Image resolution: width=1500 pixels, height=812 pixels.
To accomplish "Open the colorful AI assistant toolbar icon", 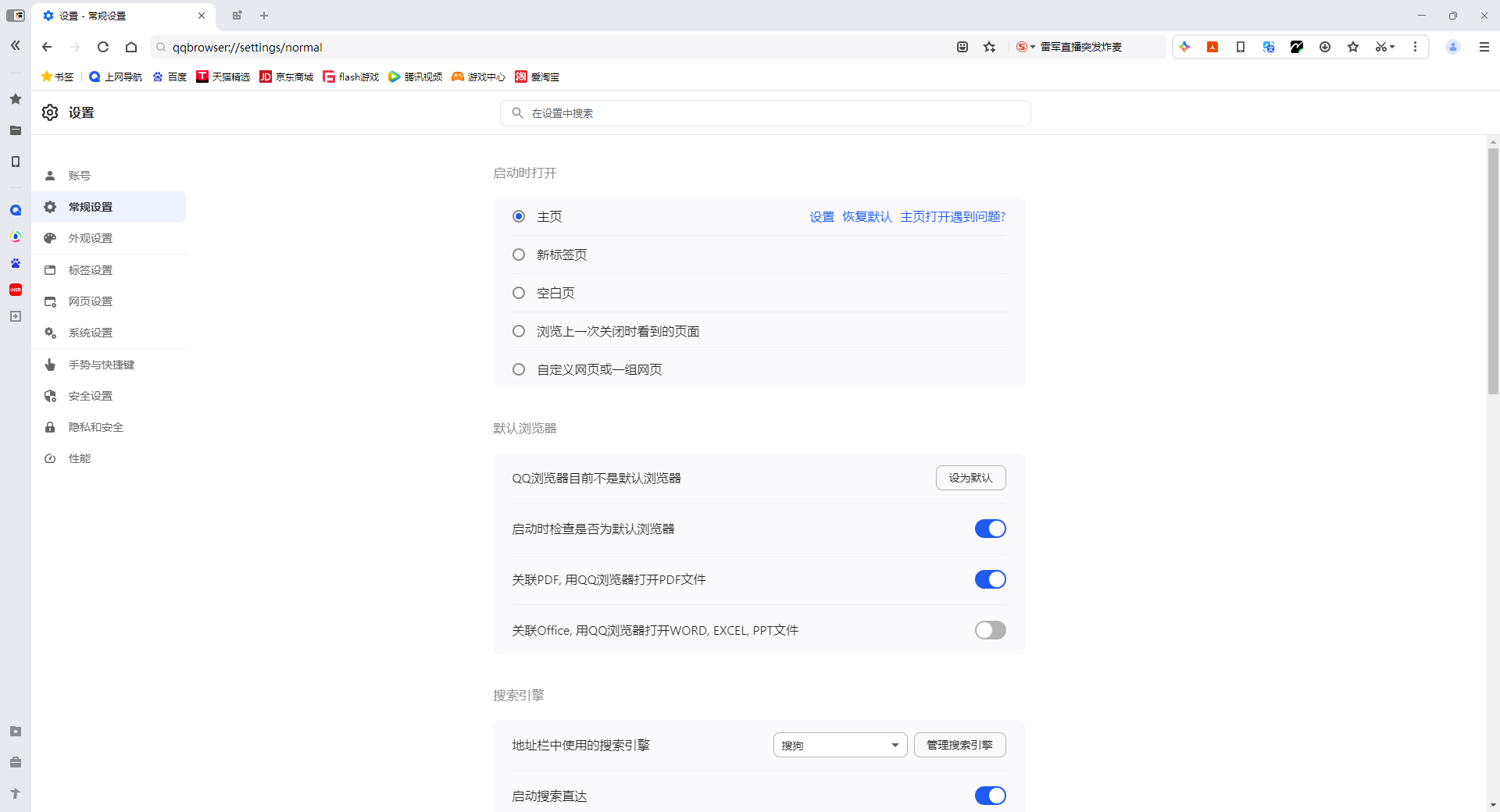I will (1184, 47).
